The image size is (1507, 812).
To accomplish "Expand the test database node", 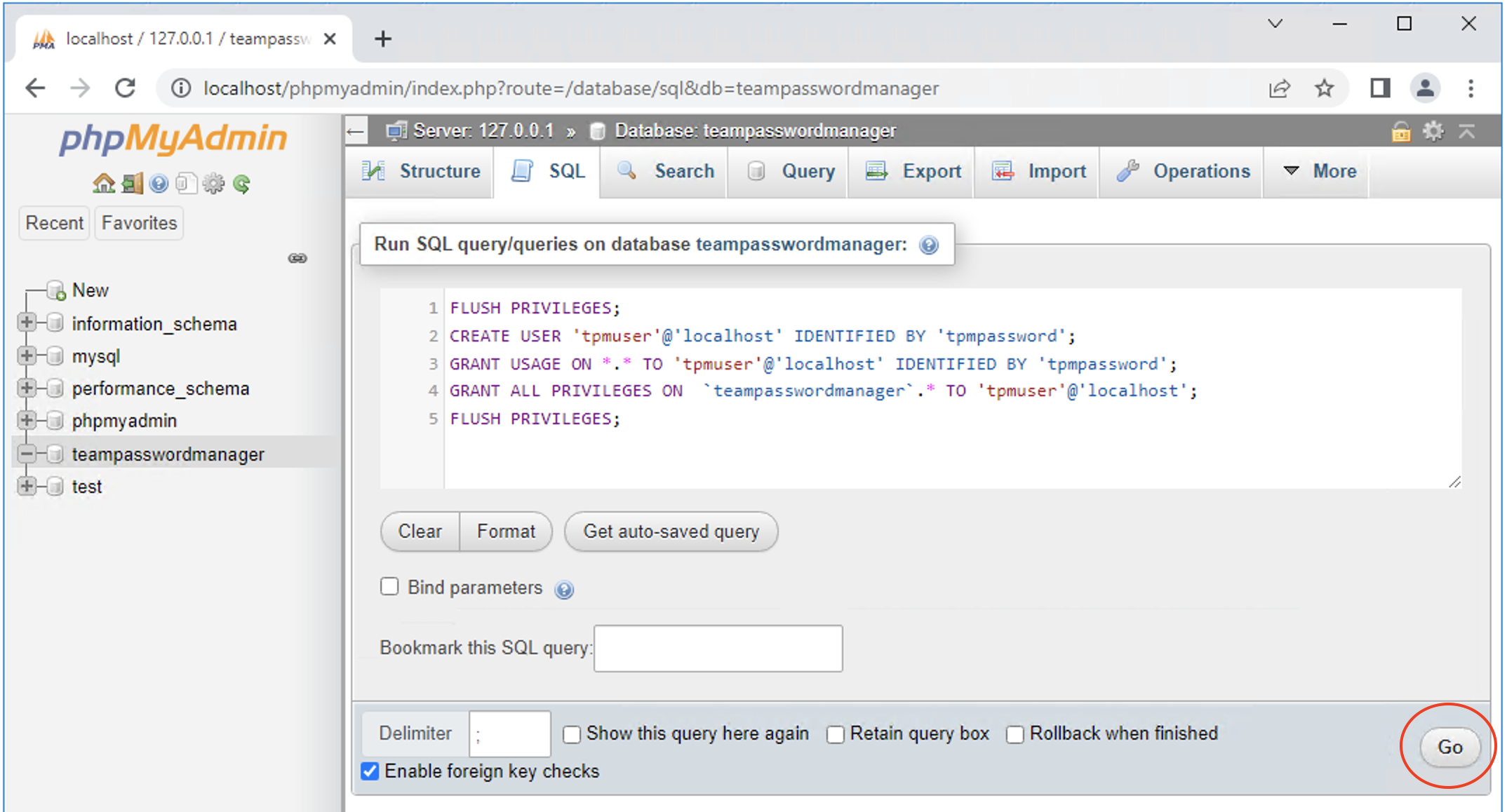I will coord(27,486).
